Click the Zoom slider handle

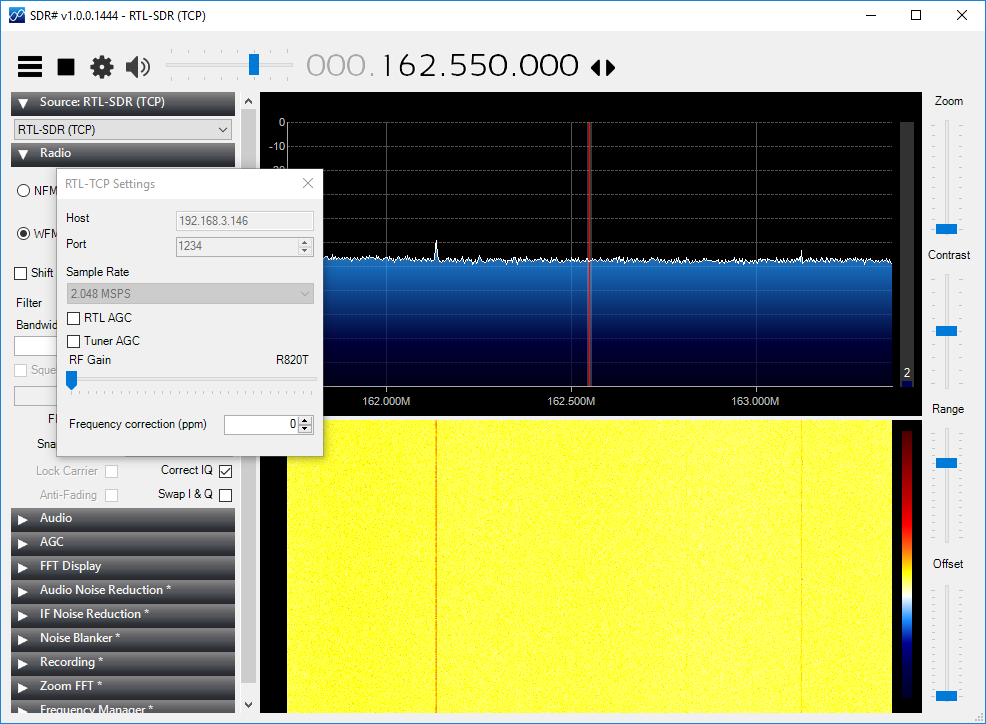click(x=946, y=229)
